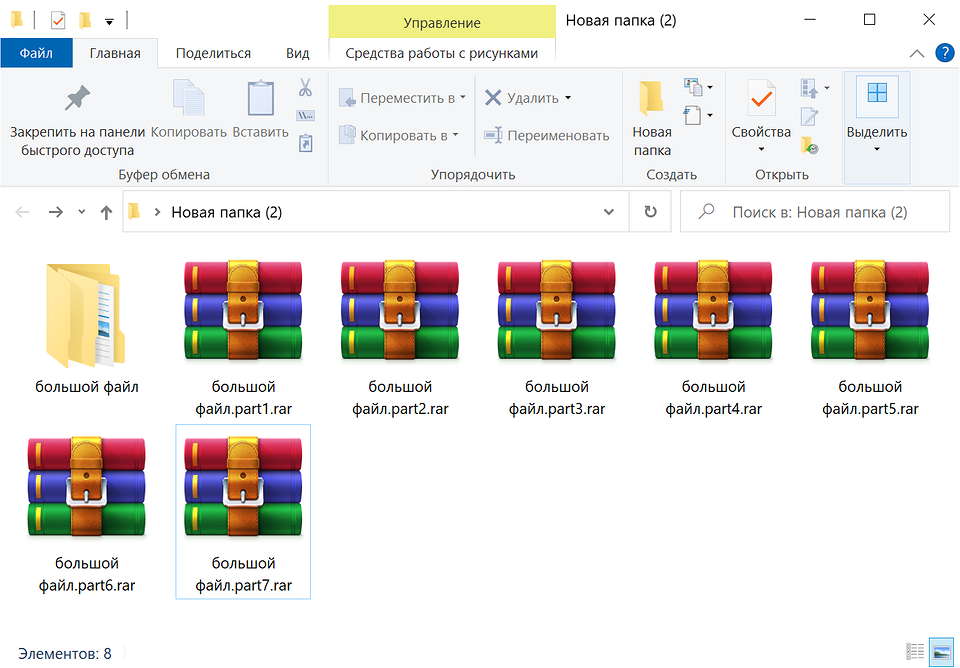Select the большой файл.part1.rar archive

tap(243, 340)
